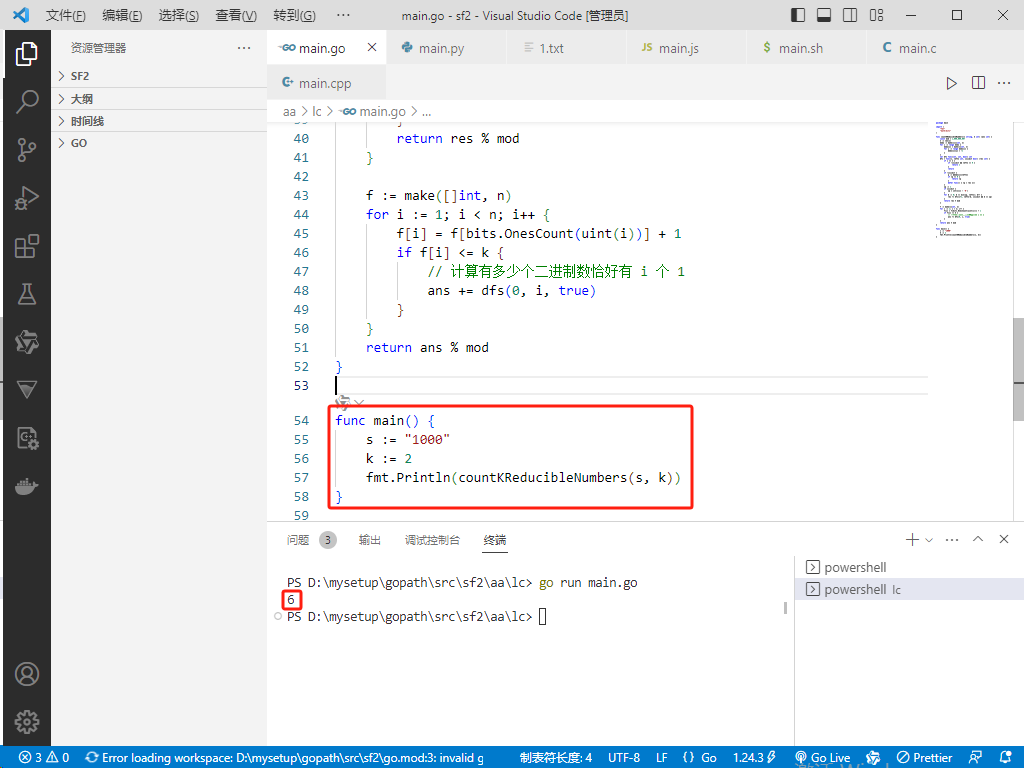Start Go Live server
1024x768 pixels.
click(822, 758)
